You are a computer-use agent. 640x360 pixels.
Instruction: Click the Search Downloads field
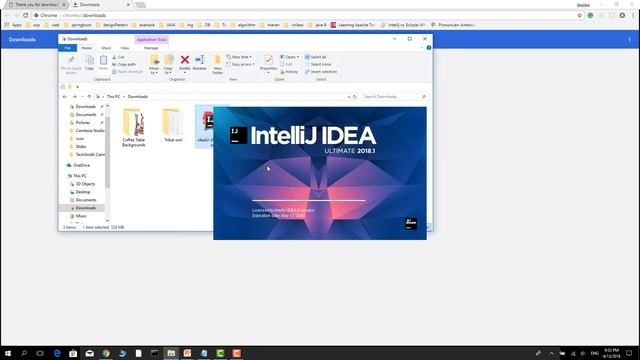click(x=394, y=97)
